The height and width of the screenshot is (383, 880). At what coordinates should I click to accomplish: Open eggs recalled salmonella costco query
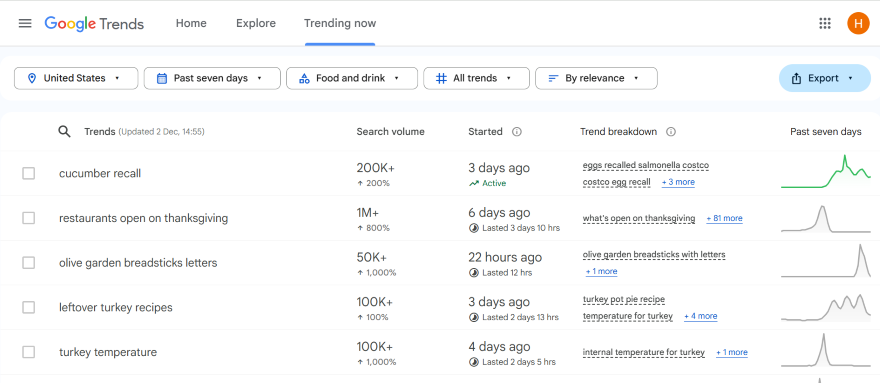point(646,166)
